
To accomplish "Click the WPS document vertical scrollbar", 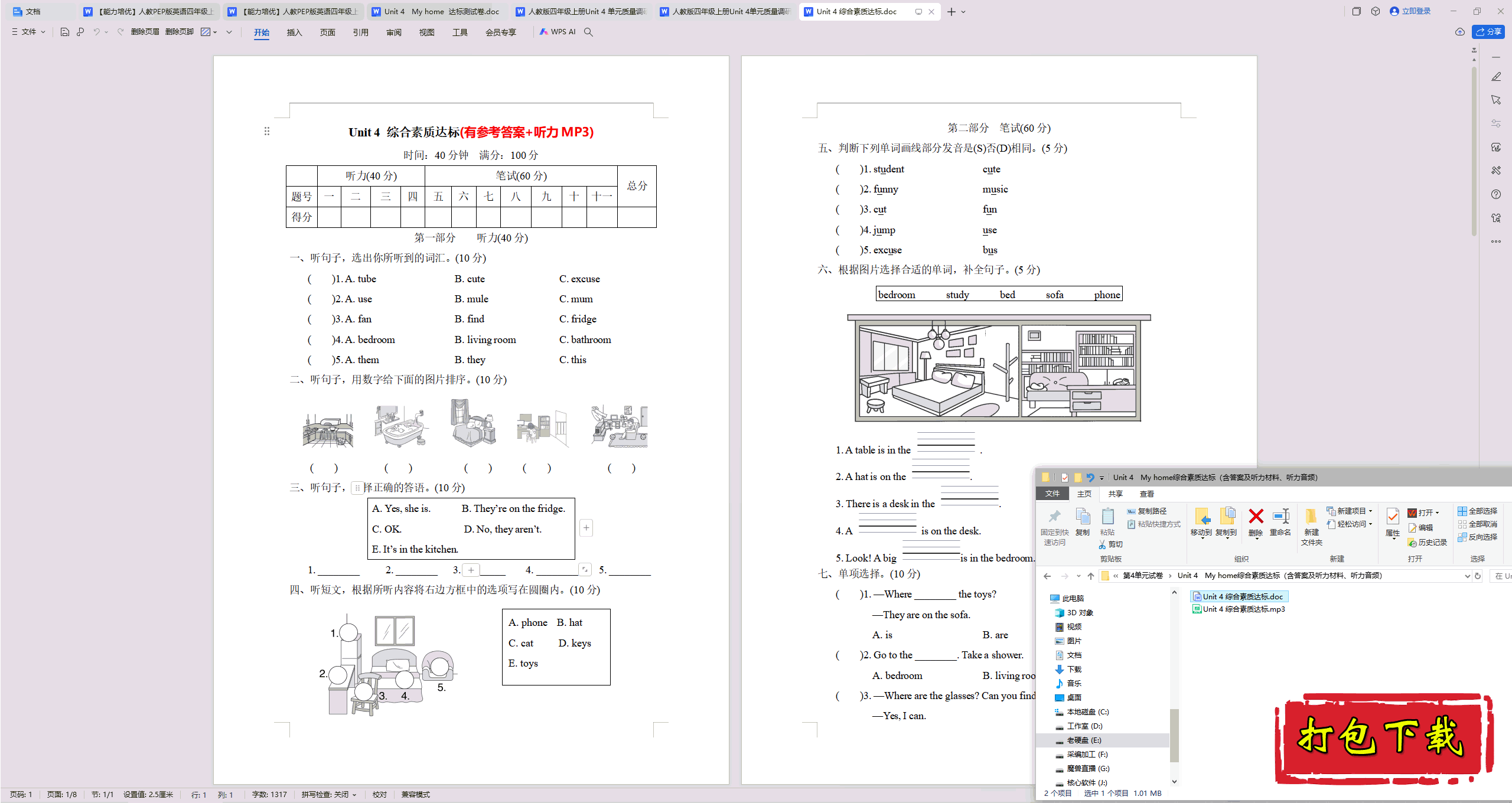I will 1474,151.
